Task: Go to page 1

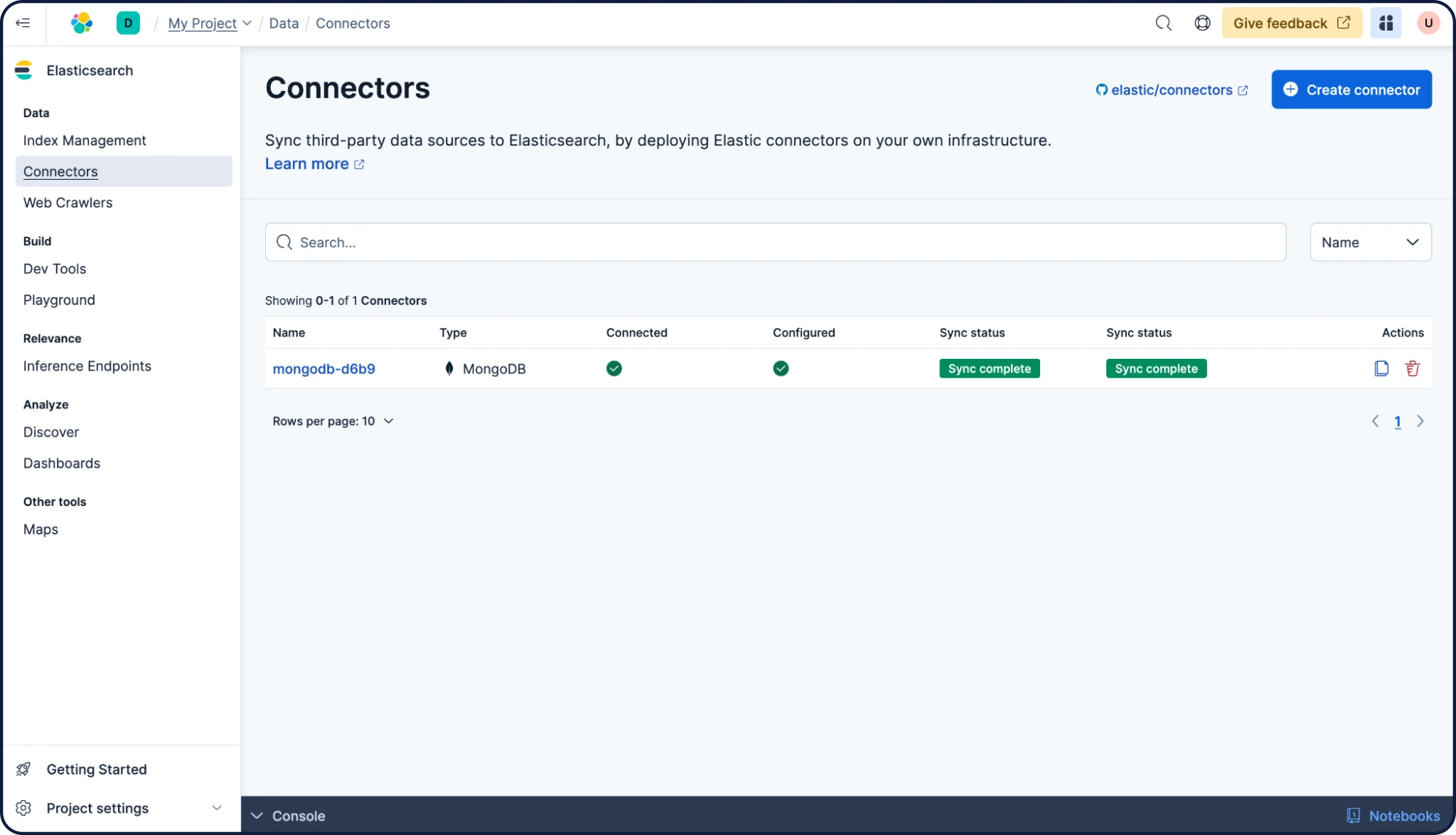Action: (x=1398, y=422)
